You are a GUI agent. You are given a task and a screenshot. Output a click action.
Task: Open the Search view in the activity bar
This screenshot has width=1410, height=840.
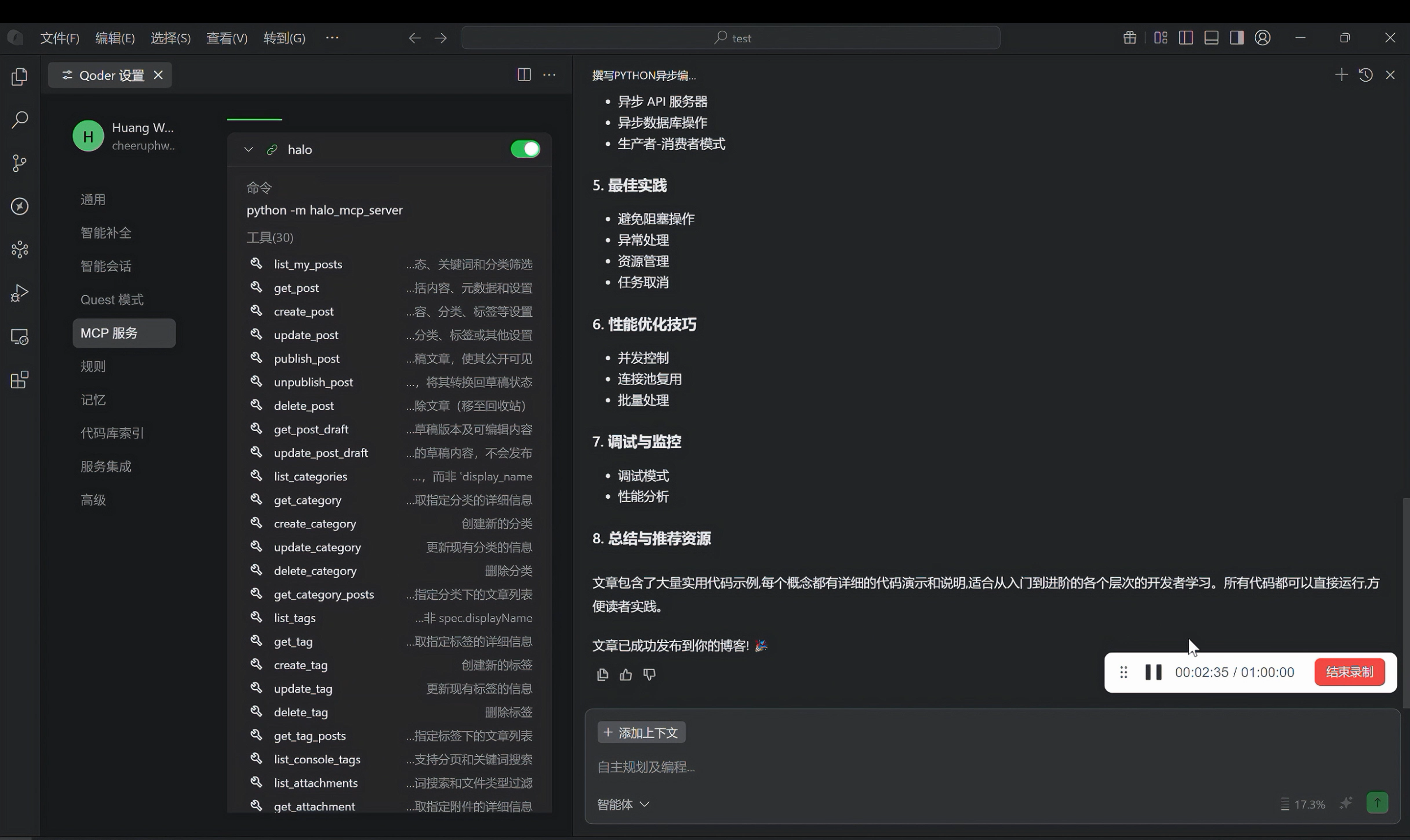(x=19, y=119)
